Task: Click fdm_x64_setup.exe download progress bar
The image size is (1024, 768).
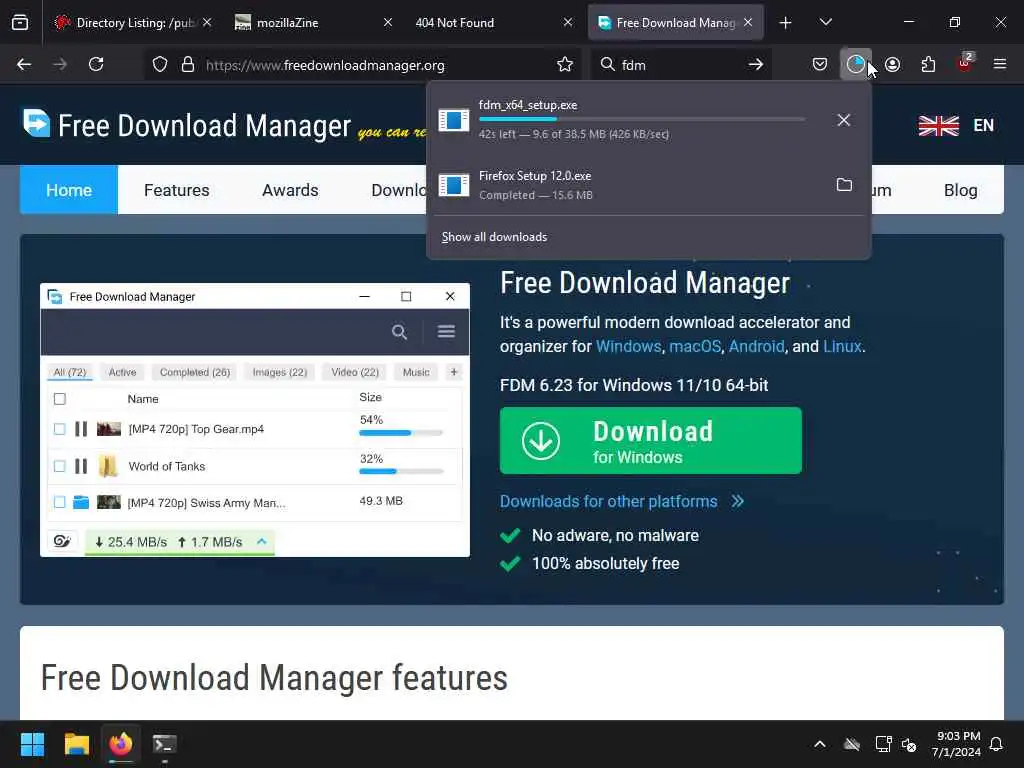Action: (x=641, y=120)
